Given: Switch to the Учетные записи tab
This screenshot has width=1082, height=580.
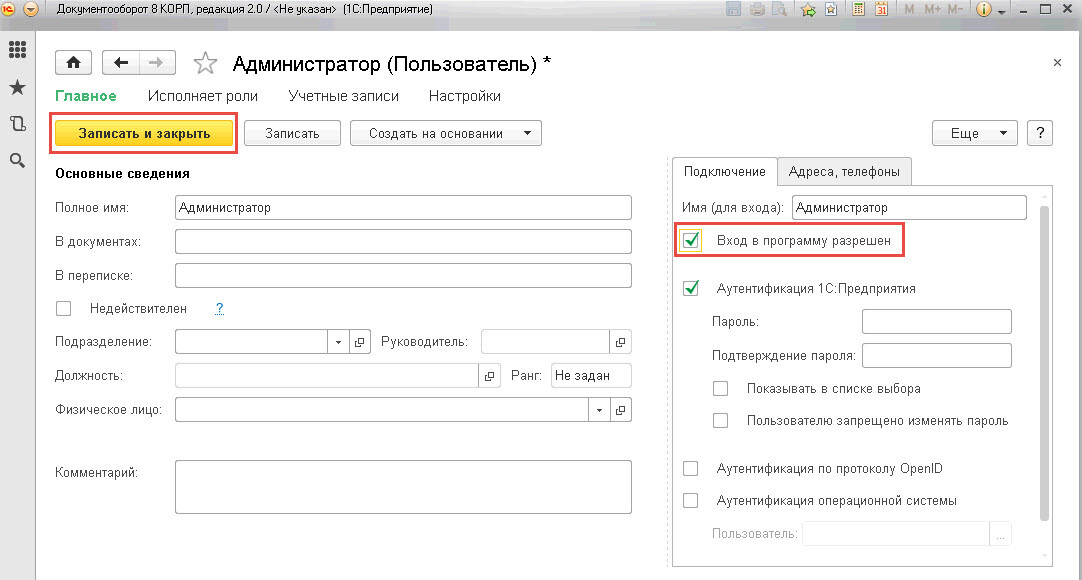Looking at the screenshot, I should click(x=344, y=96).
